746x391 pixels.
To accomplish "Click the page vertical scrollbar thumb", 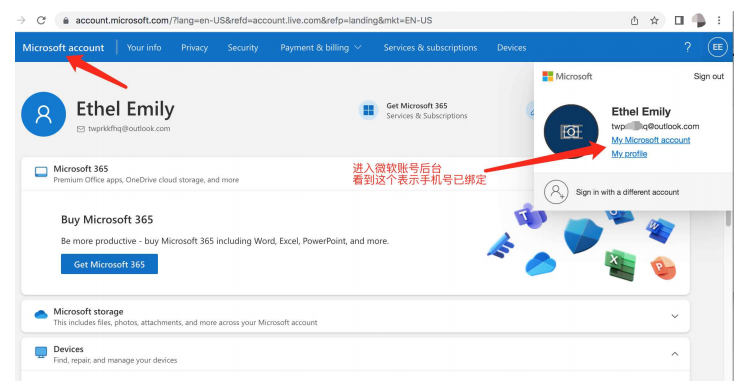I will [x=728, y=218].
